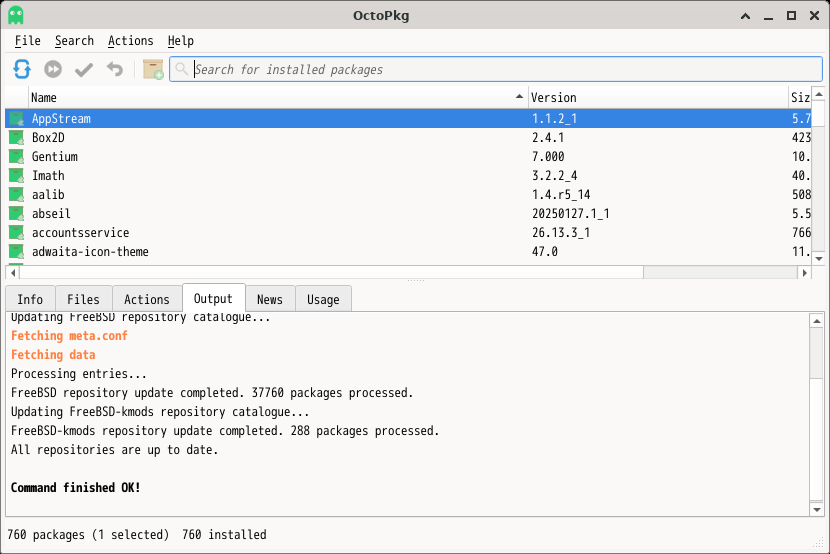Switch to the Usage tab

pyautogui.click(x=323, y=299)
